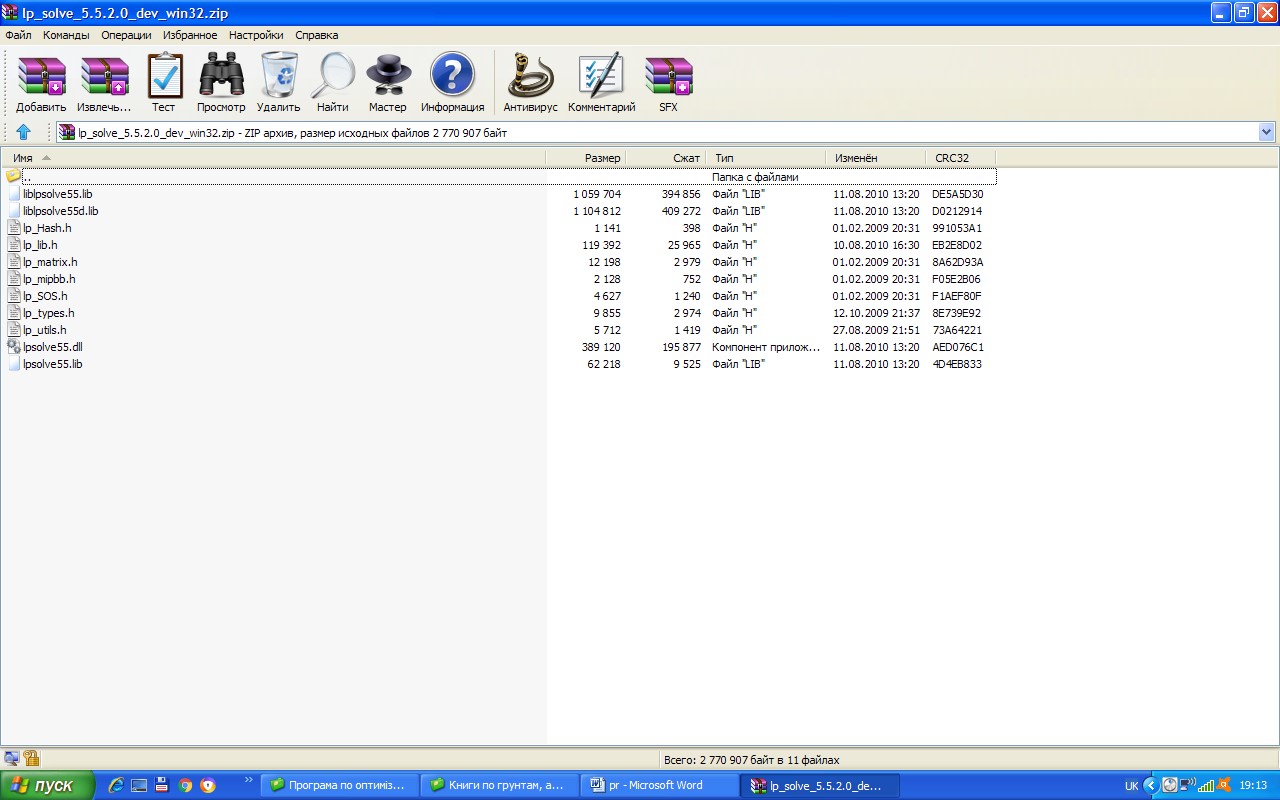
Task: Click the пуск Start button
Action: tap(47, 786)
